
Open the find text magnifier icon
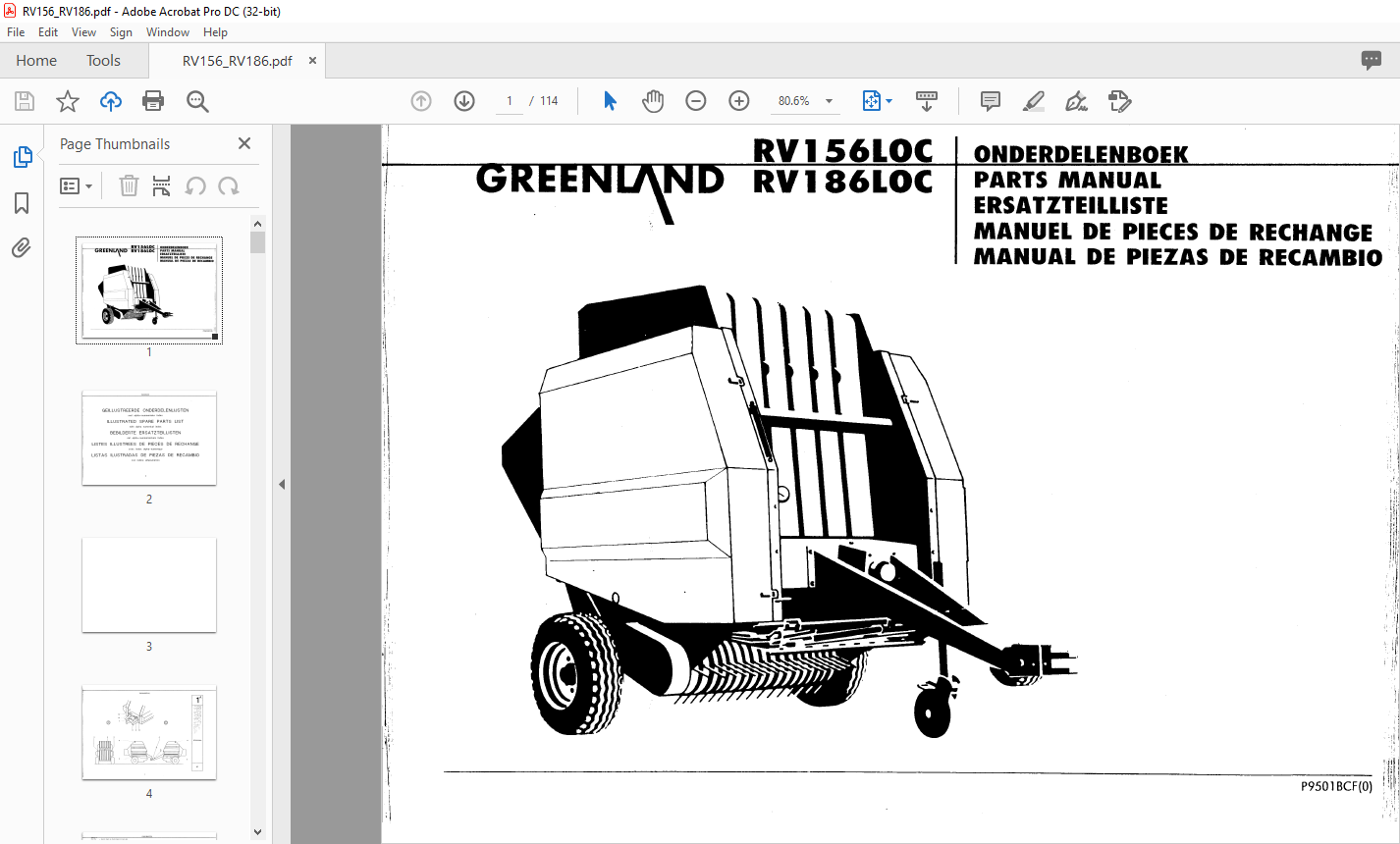[x=197, y=101]
